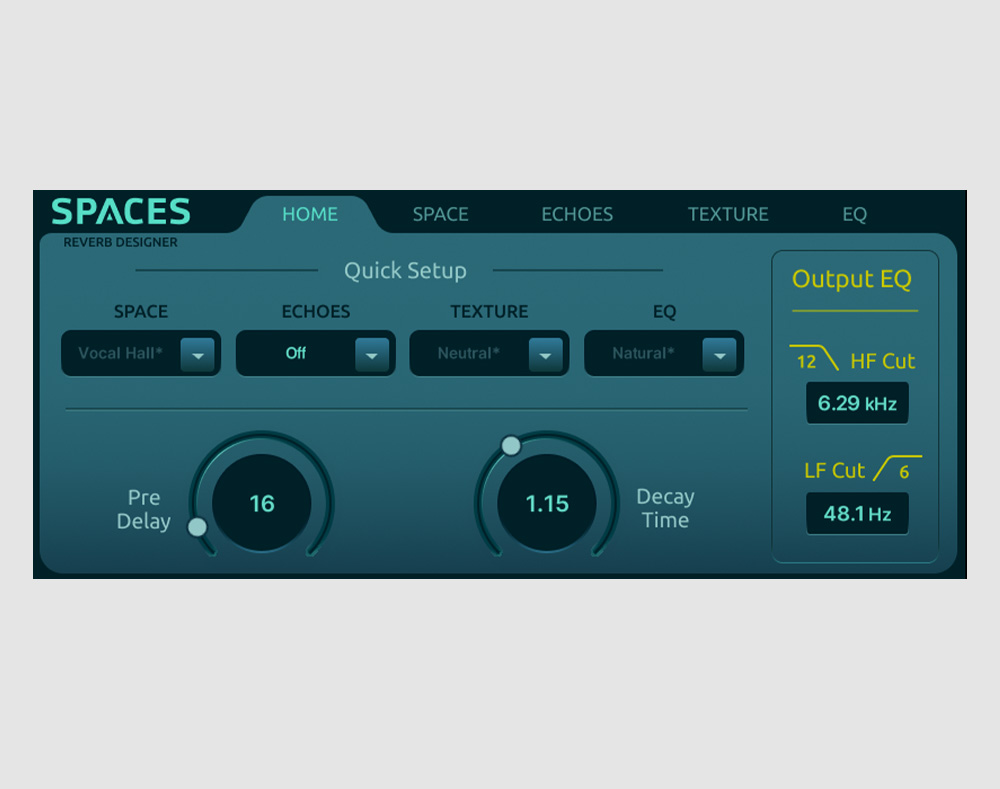Click the Neutral* texture preset name
Viewport: 1000px width, 789px height.
click(x=468, y=353)
